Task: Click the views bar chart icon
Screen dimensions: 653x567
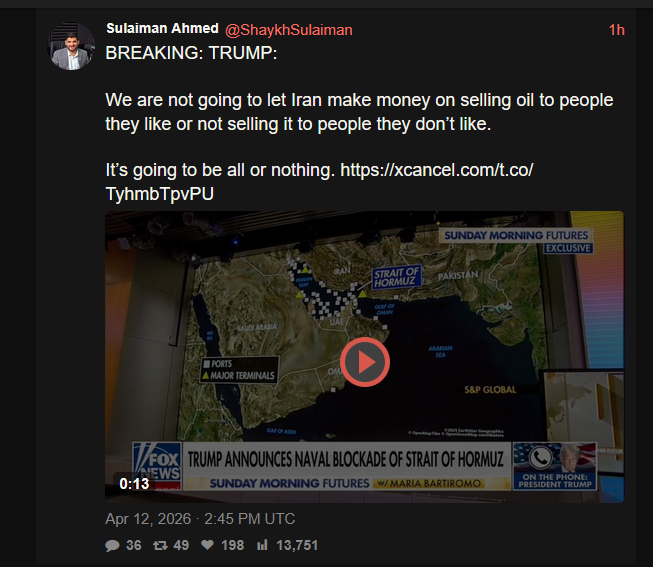Action: pyautogui.click(x=262, y=545)
